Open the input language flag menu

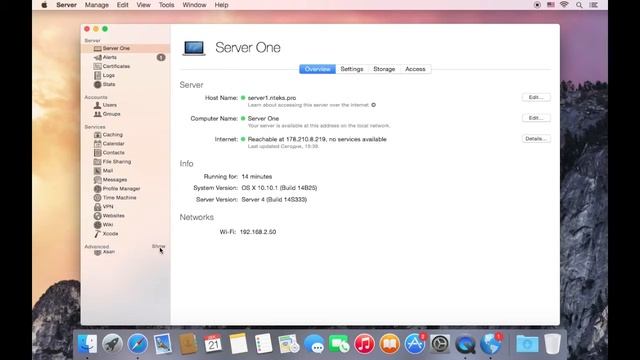[551, 5]
